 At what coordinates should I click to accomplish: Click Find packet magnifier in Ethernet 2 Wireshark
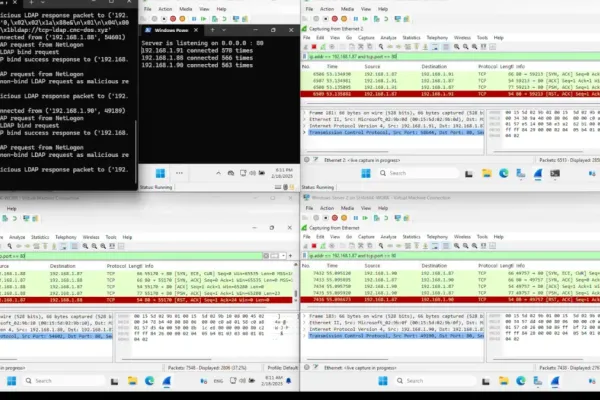381,47
